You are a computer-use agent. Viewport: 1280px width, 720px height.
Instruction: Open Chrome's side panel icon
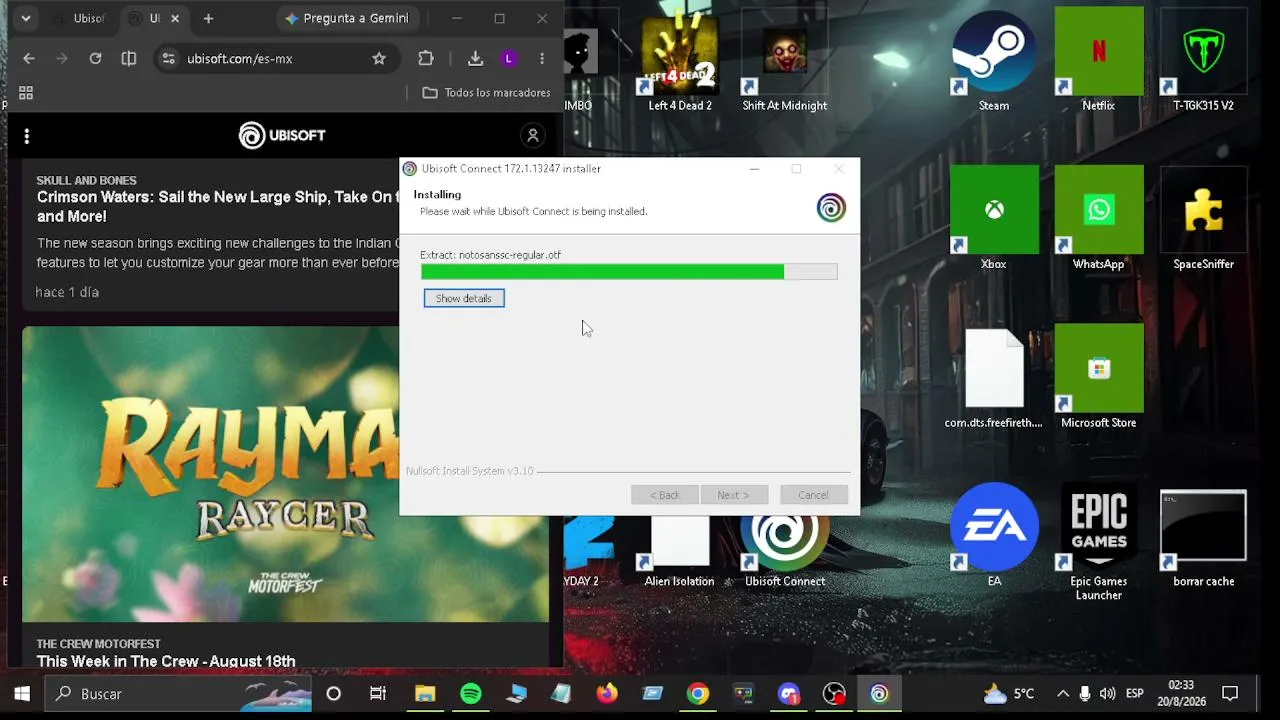tap(129, 59)
